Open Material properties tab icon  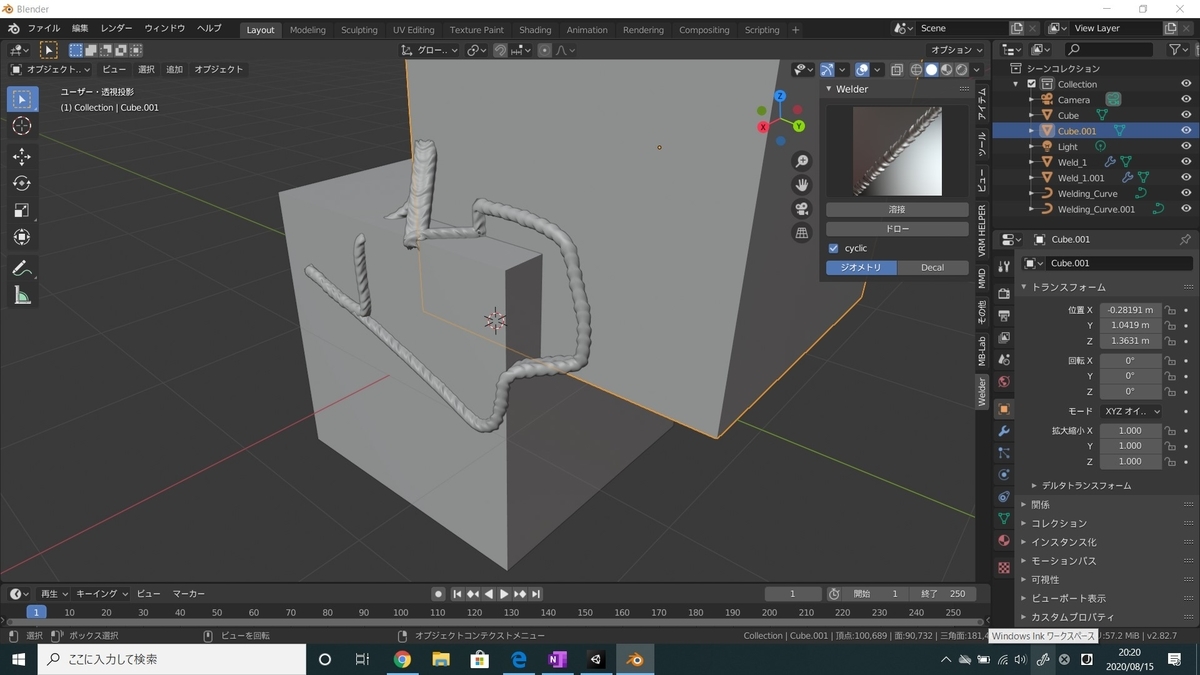[x=1004, y=541]
